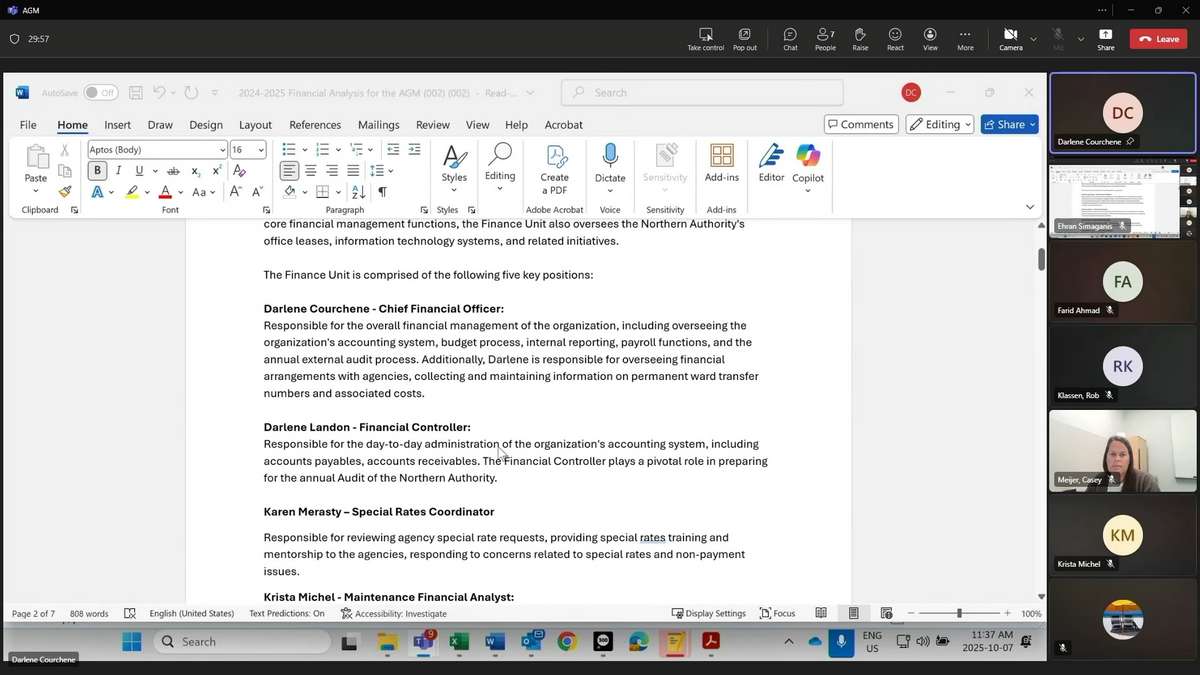Click the Word Search input field

tap(702, 93)
